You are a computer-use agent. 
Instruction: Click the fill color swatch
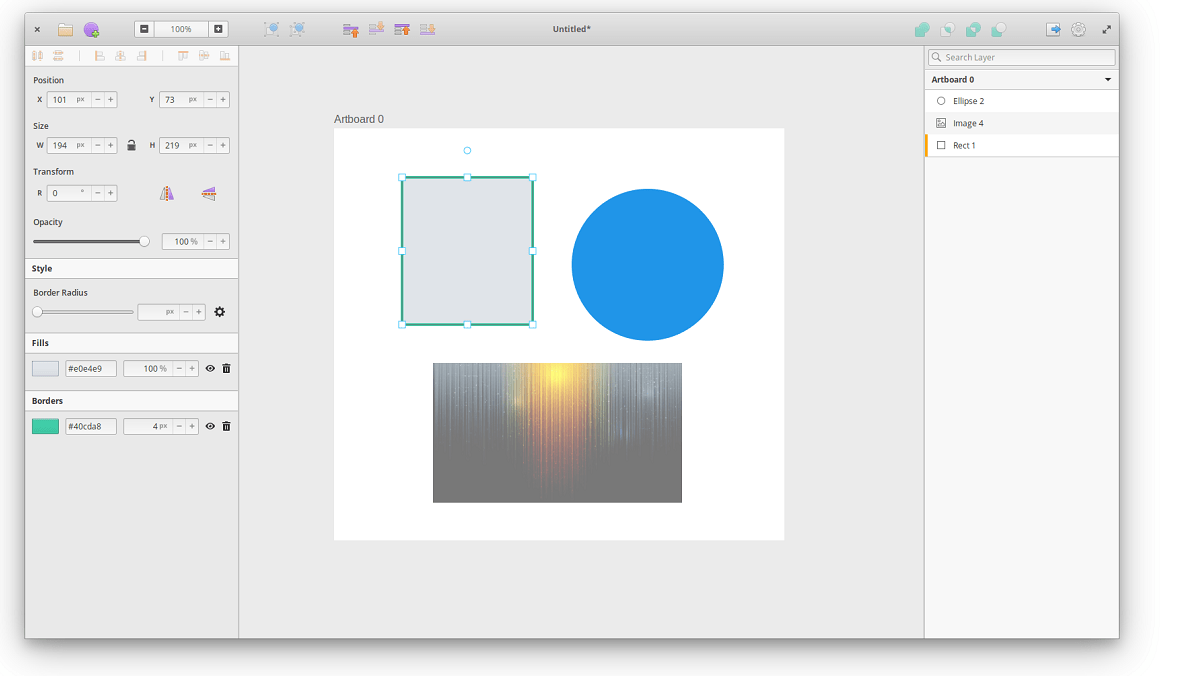(x=45, y=368)
